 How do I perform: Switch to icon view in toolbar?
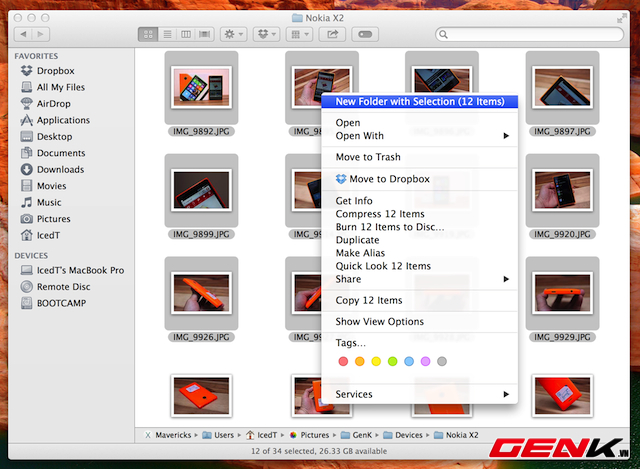pyautogui.click(x=148, y=34)
